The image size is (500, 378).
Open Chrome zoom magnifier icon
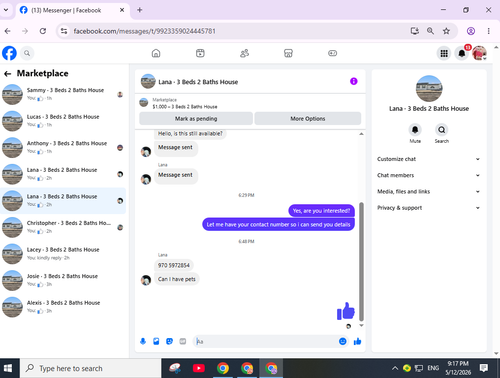point(430,31)
